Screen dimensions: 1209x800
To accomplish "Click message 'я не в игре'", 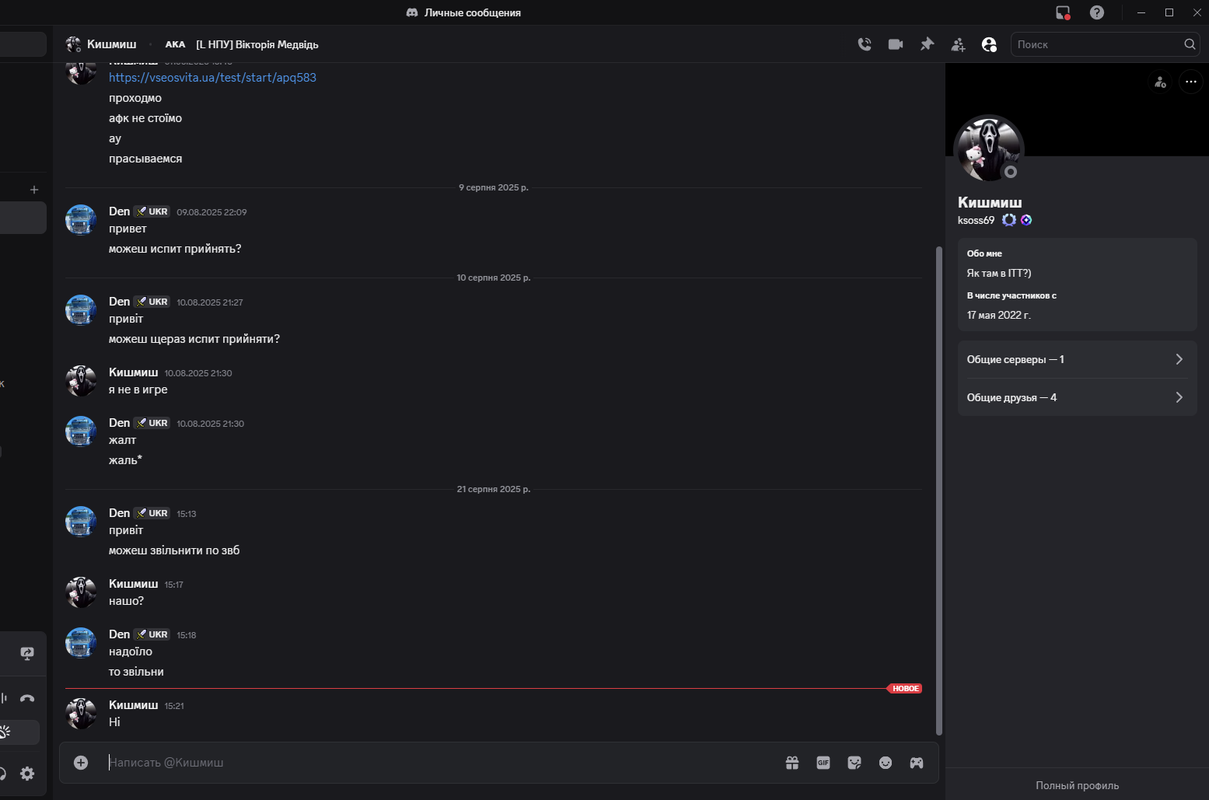I will pyautogui.click(x=138, y=389).
